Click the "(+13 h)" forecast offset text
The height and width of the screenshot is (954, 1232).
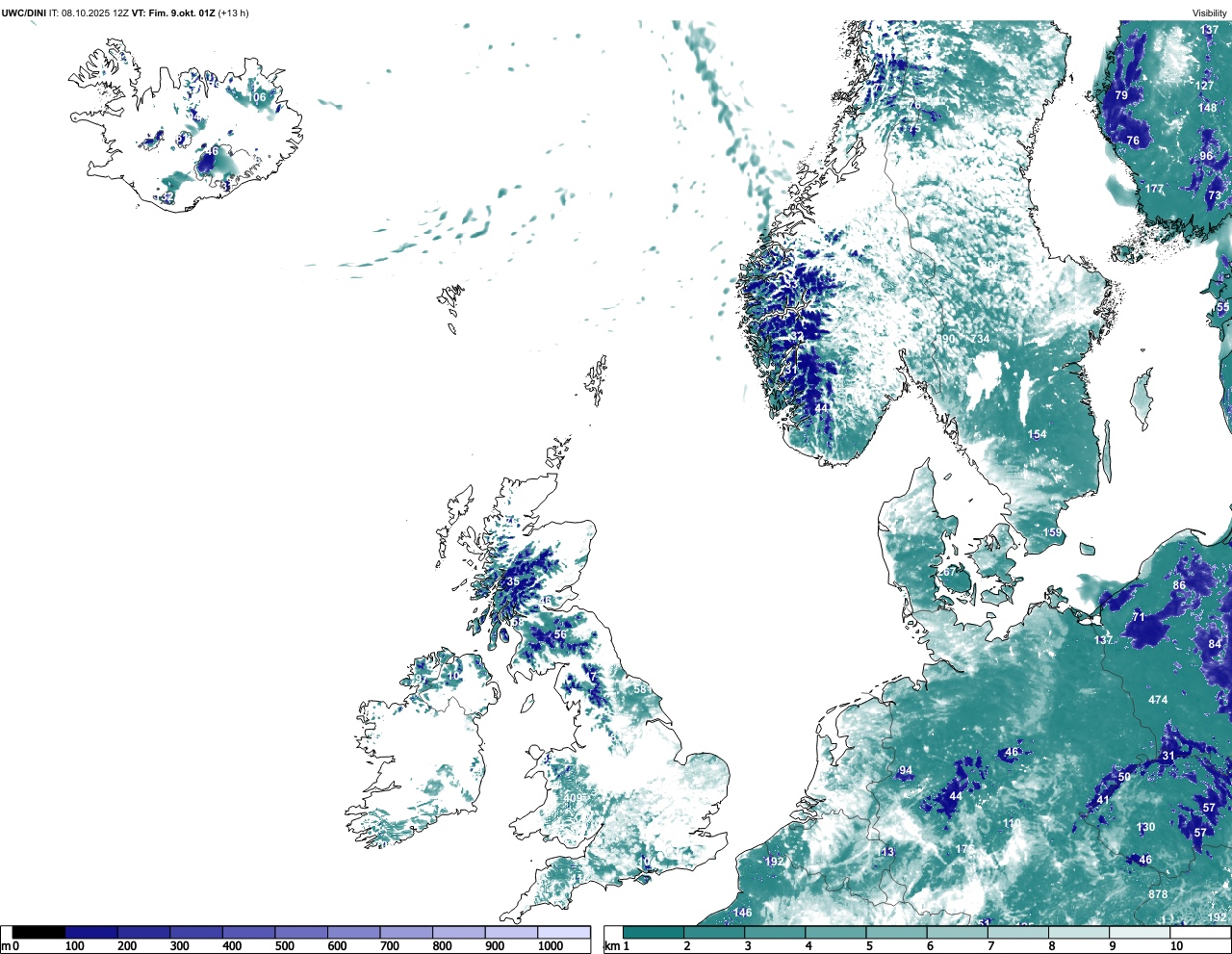234,13
